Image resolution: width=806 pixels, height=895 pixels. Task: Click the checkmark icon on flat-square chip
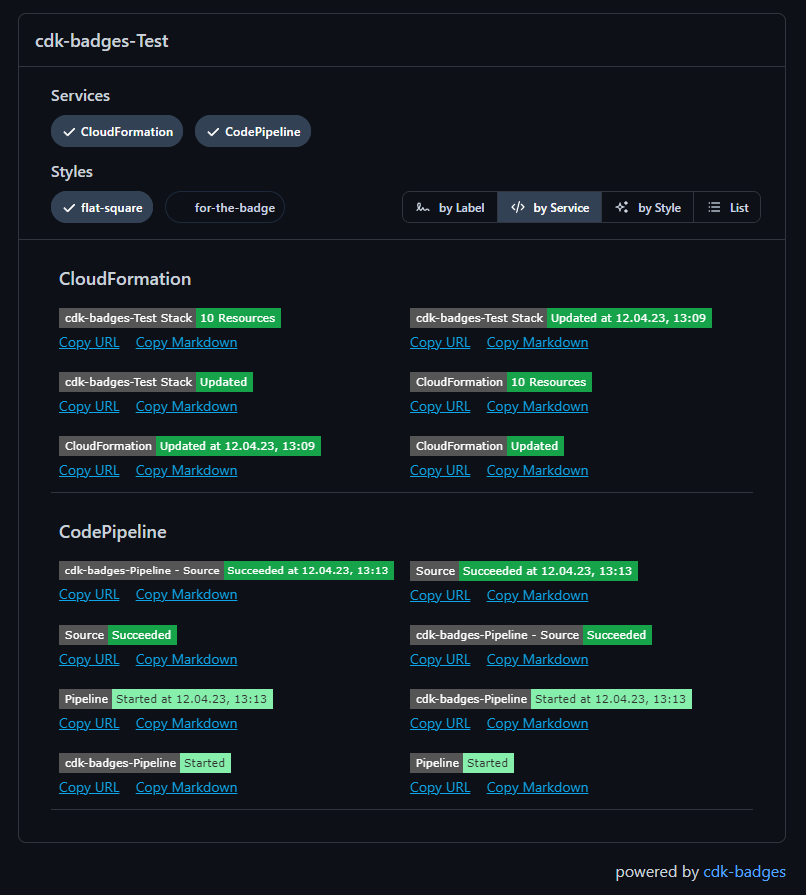tap(69, 208)
